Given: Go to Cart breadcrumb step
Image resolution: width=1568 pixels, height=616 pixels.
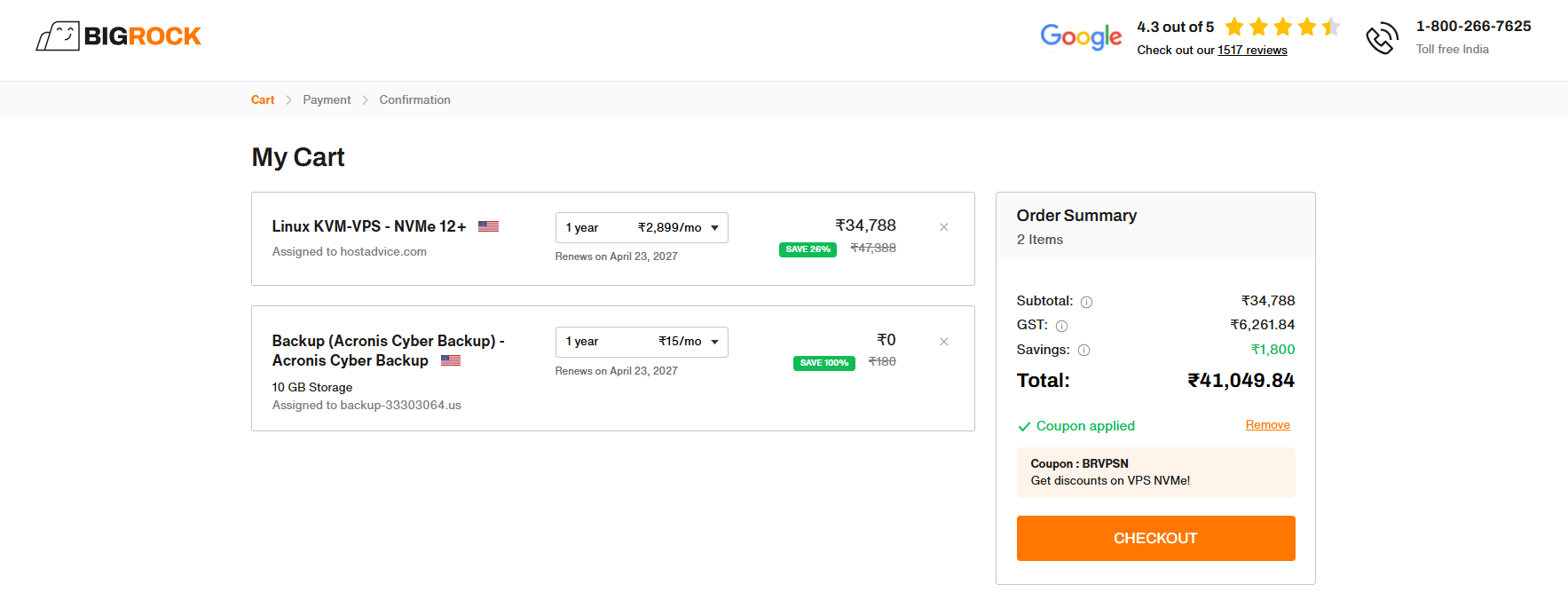Looking at the screenshot, I should point(263,100).
